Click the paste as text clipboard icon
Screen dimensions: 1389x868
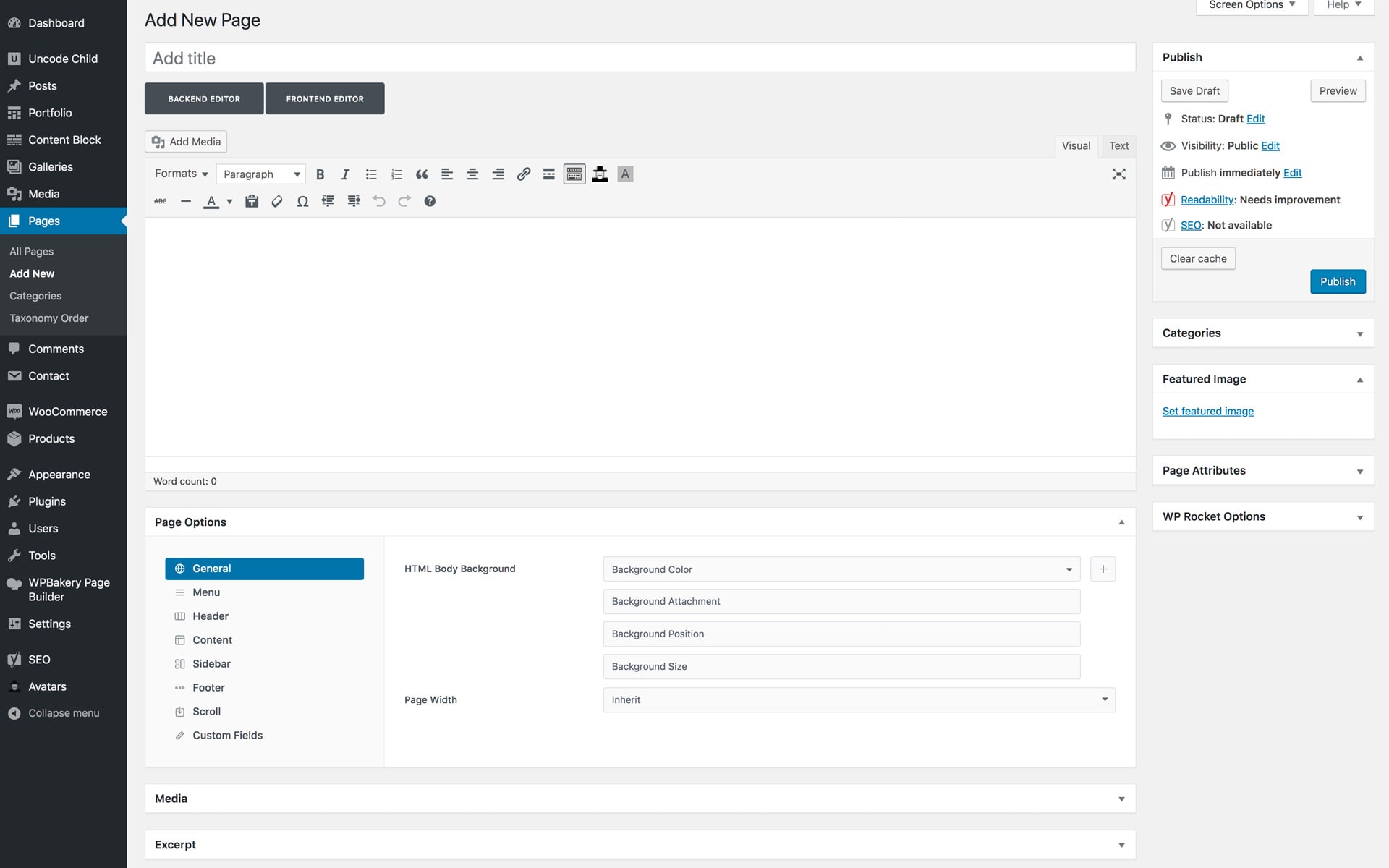pos(252,201)
